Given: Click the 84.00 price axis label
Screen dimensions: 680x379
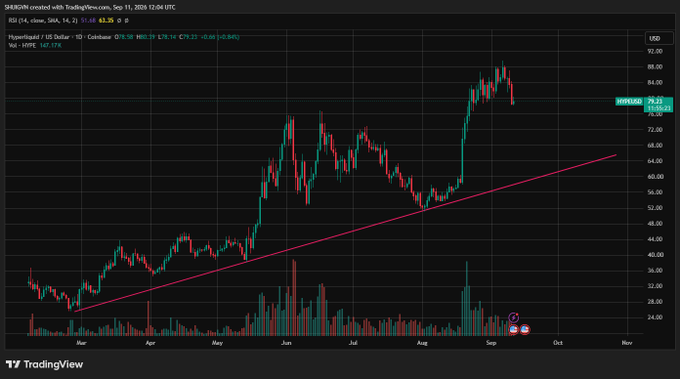Looking at the screenshot, I should (x=655, y=82).
